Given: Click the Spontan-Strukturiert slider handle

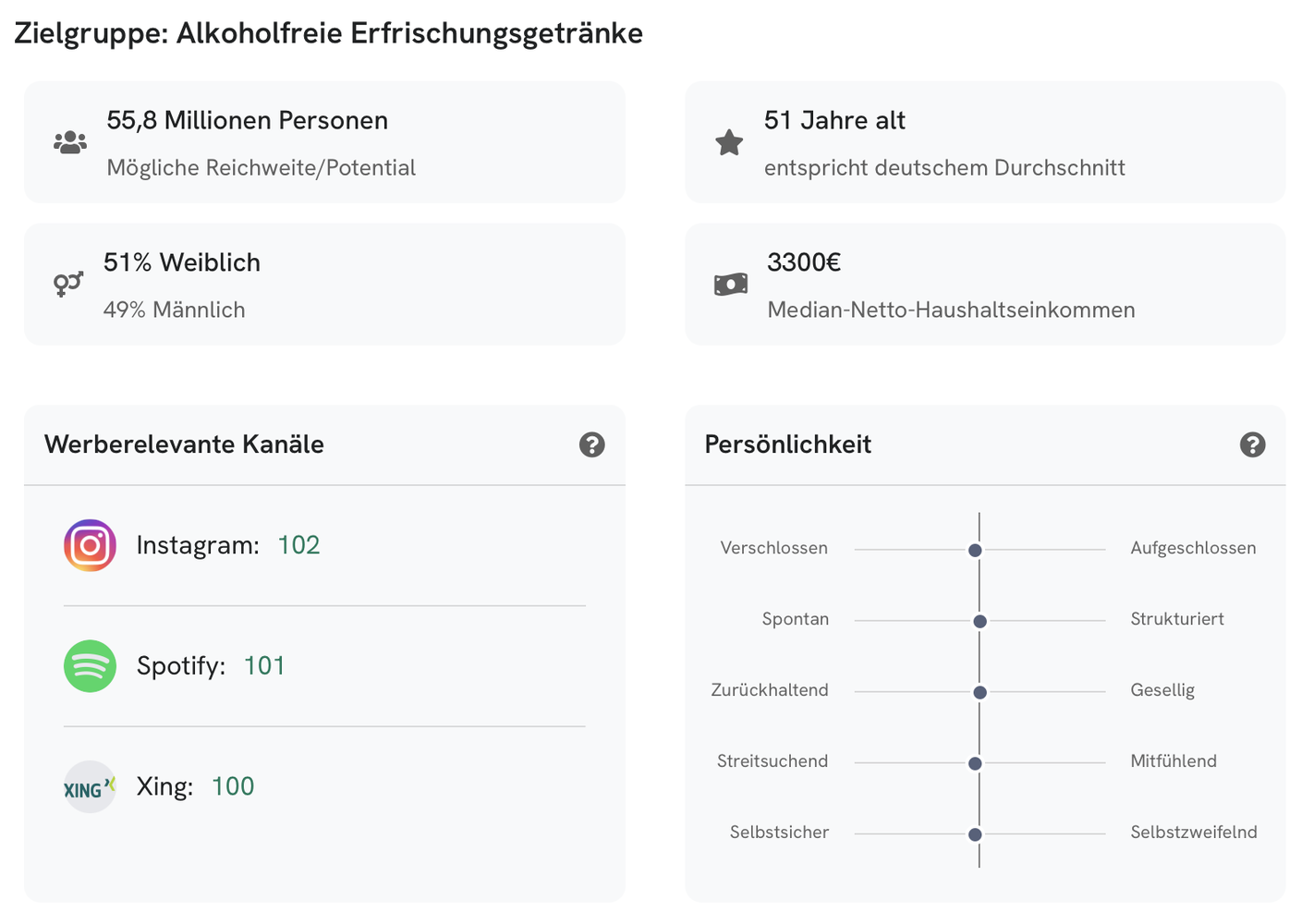Looking at the screenshot, I should click(979, 621).
